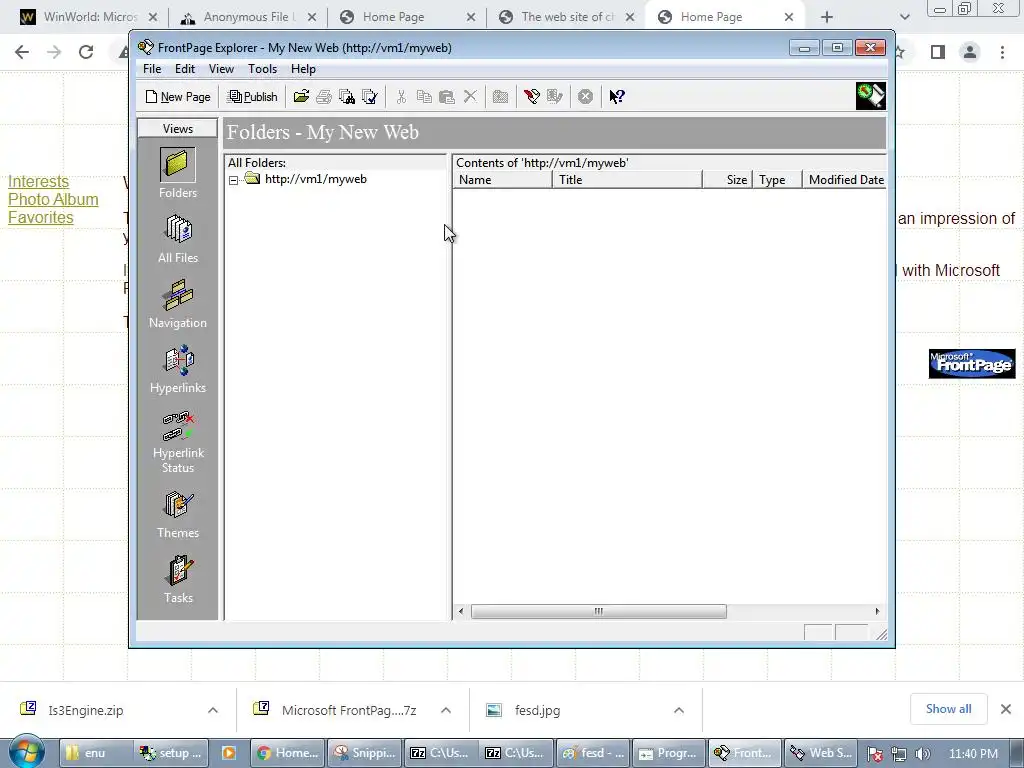The image size is (1024, 768).
Task: Open the File menu in FrontPage Explorer
Action: tap(152, 69)
